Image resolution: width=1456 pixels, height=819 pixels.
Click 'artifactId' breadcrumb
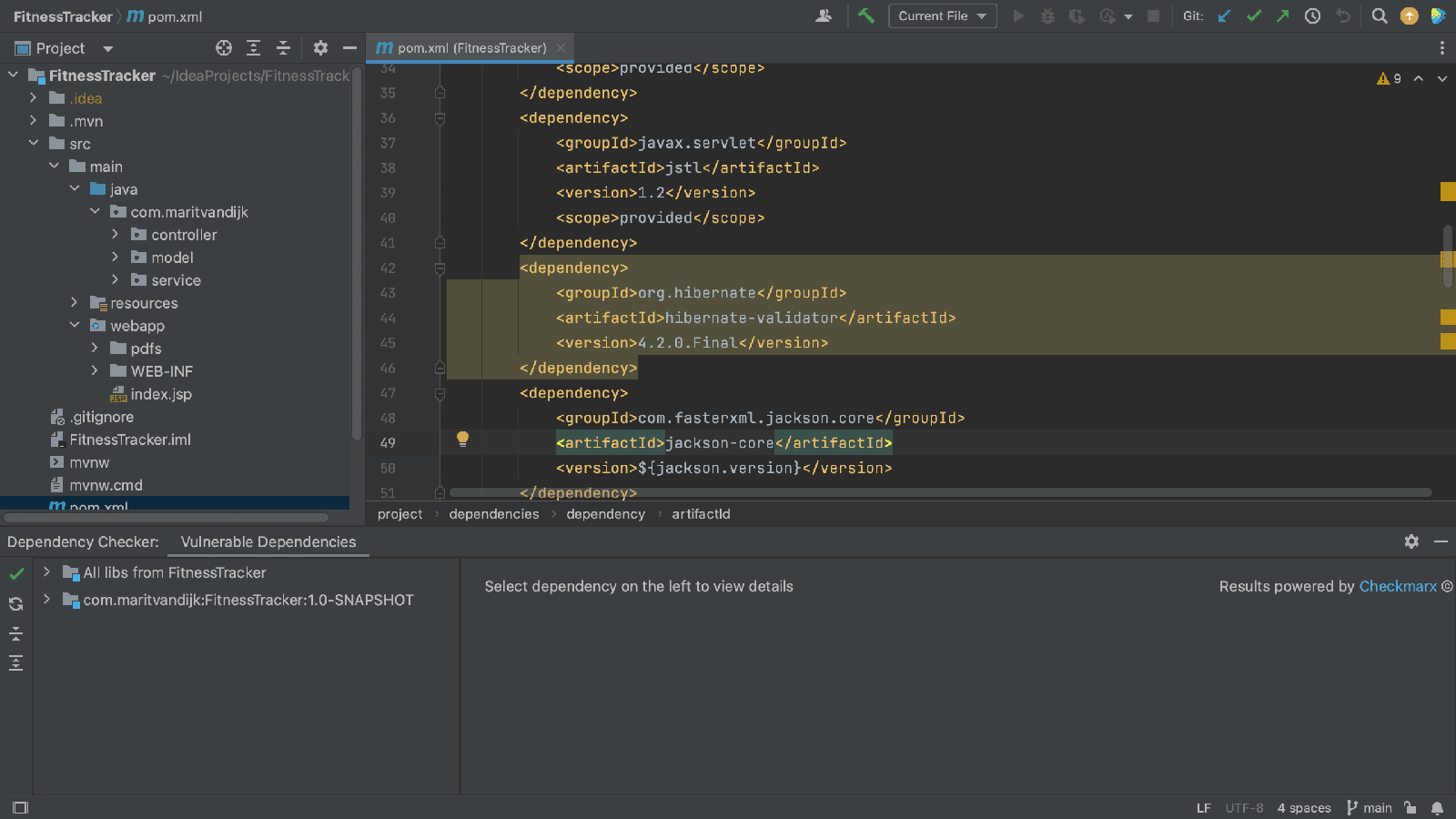[701, 514]
